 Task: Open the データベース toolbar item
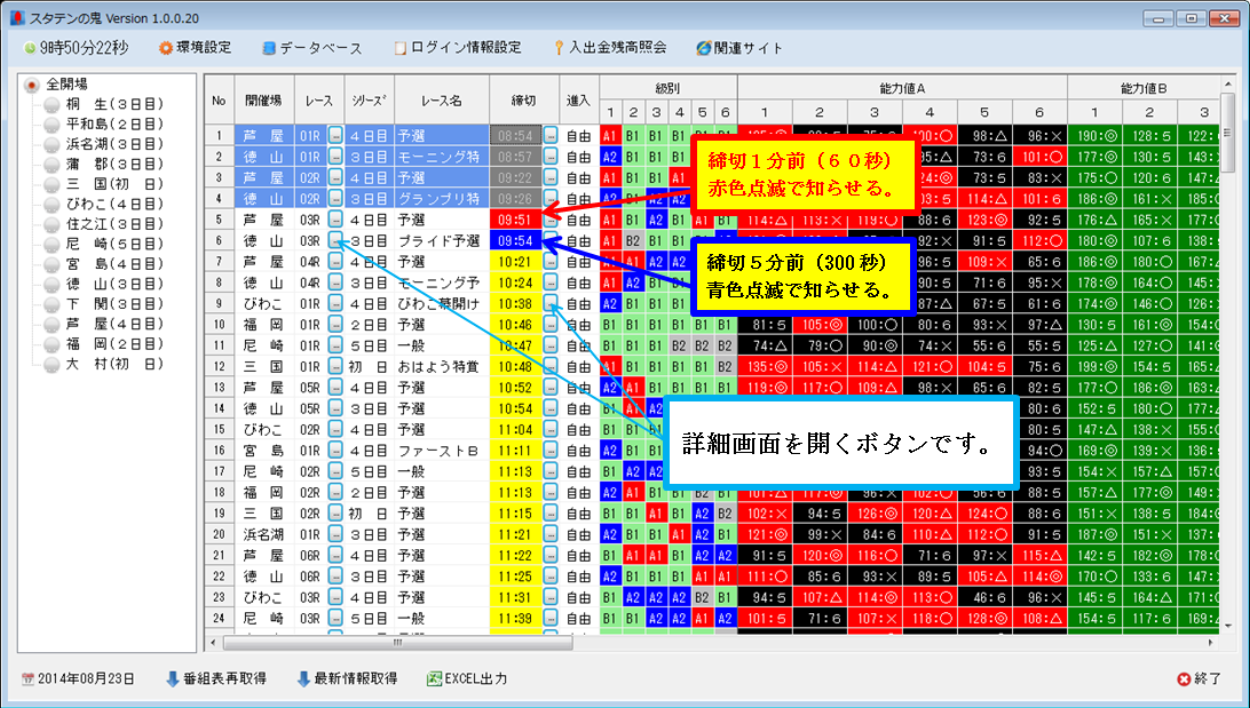click(311, 47)
